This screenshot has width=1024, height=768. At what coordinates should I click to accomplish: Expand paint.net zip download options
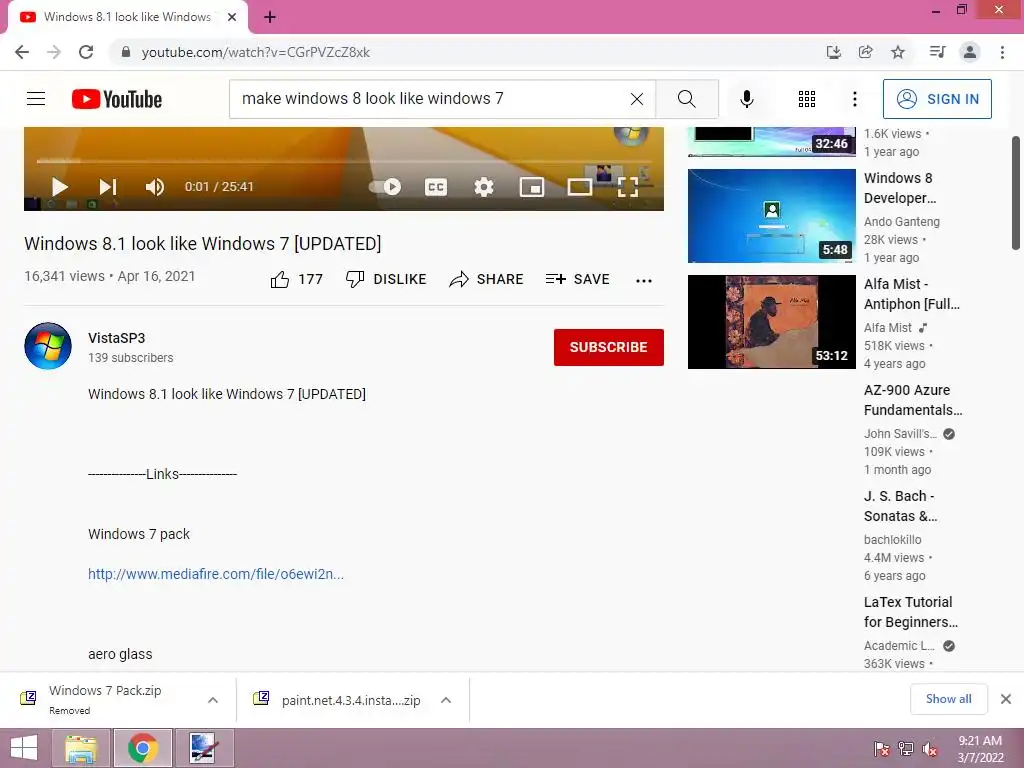(x=446, y=700)
